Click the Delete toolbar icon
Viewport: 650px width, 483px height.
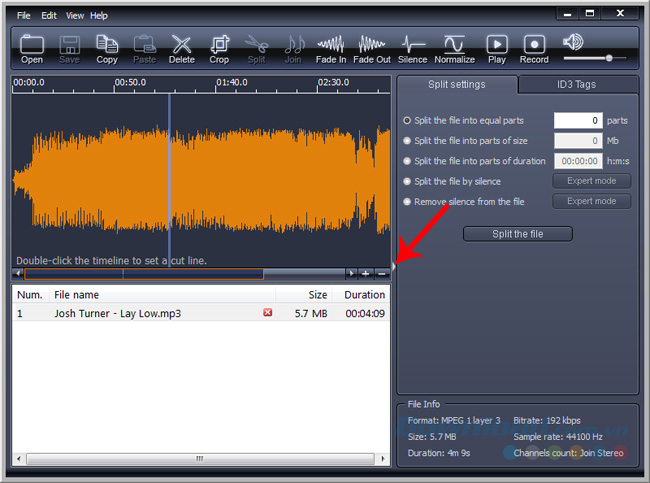coord(182,47)
